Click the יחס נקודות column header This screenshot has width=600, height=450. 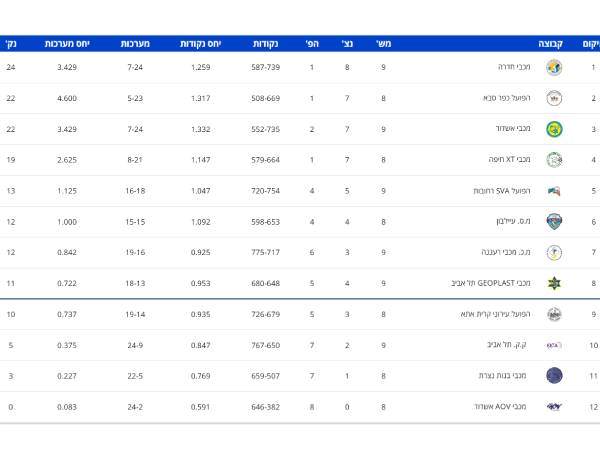[x=200, y=44]
